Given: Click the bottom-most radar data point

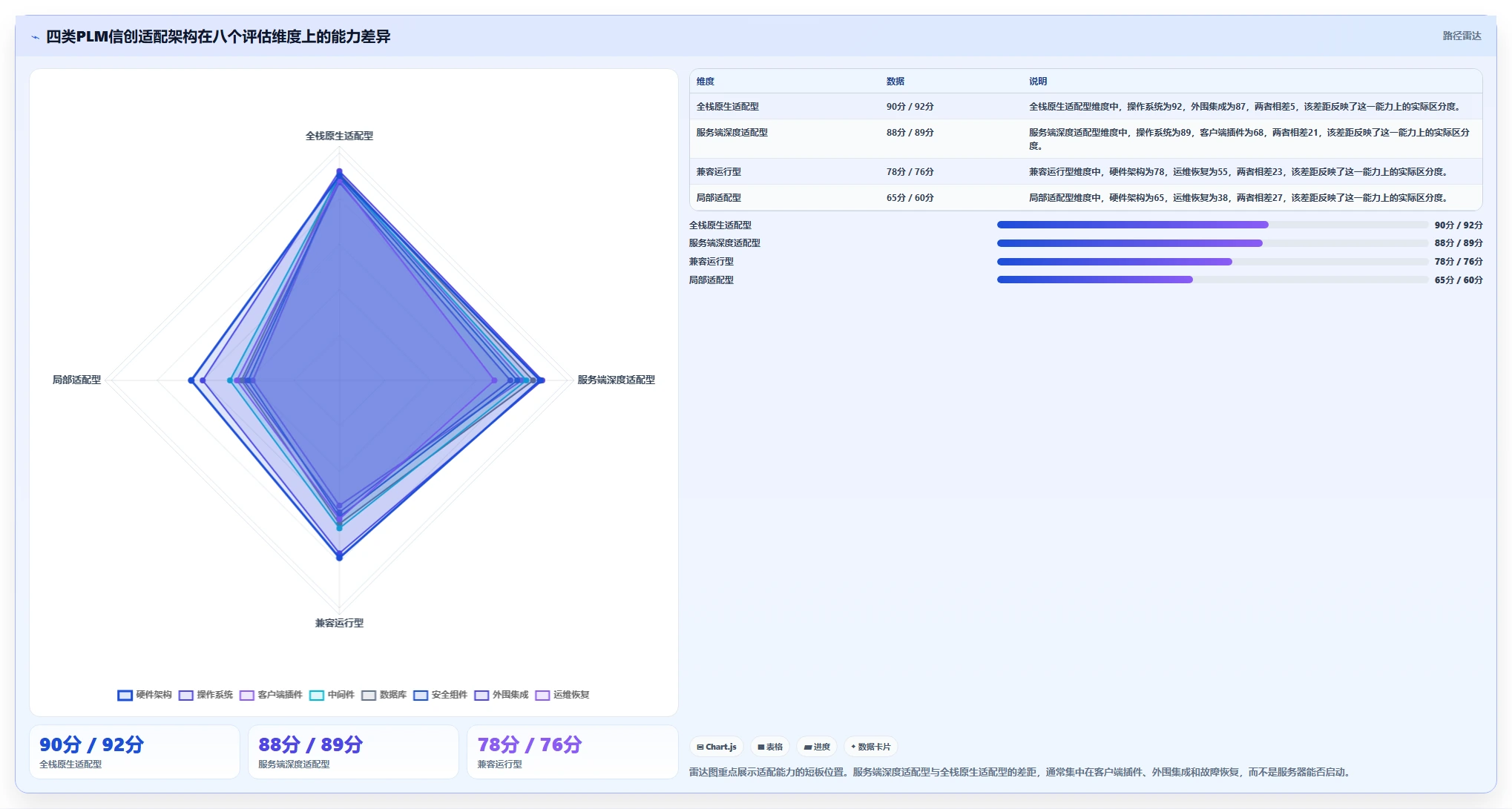Looking at the screenshot, I should tap(339, 557).
